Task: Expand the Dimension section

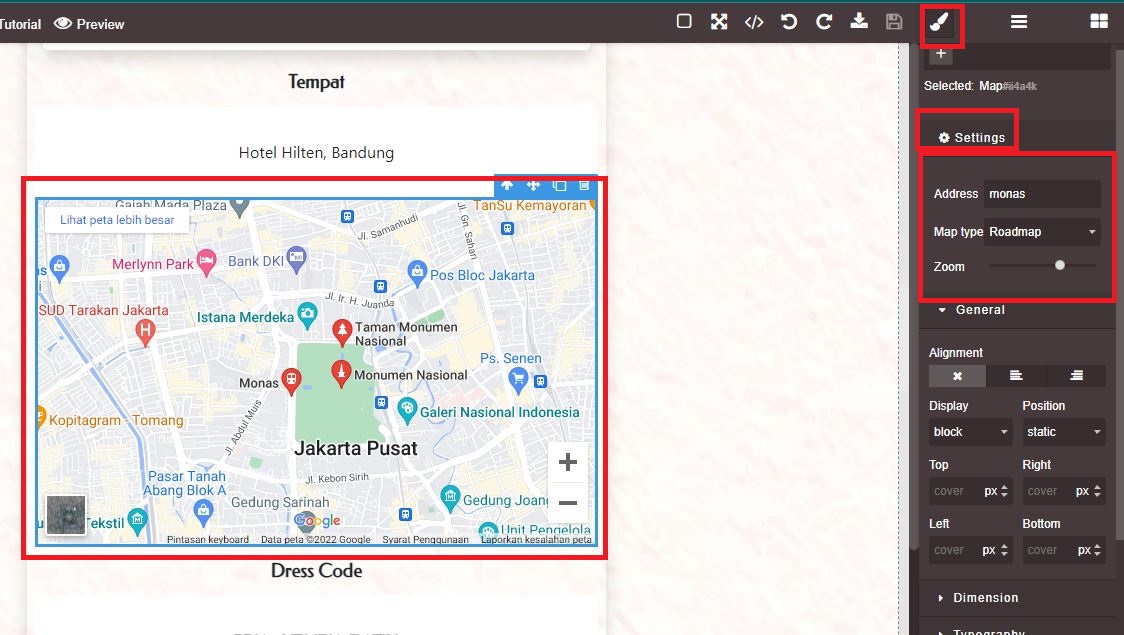Action: pos(985,598)
